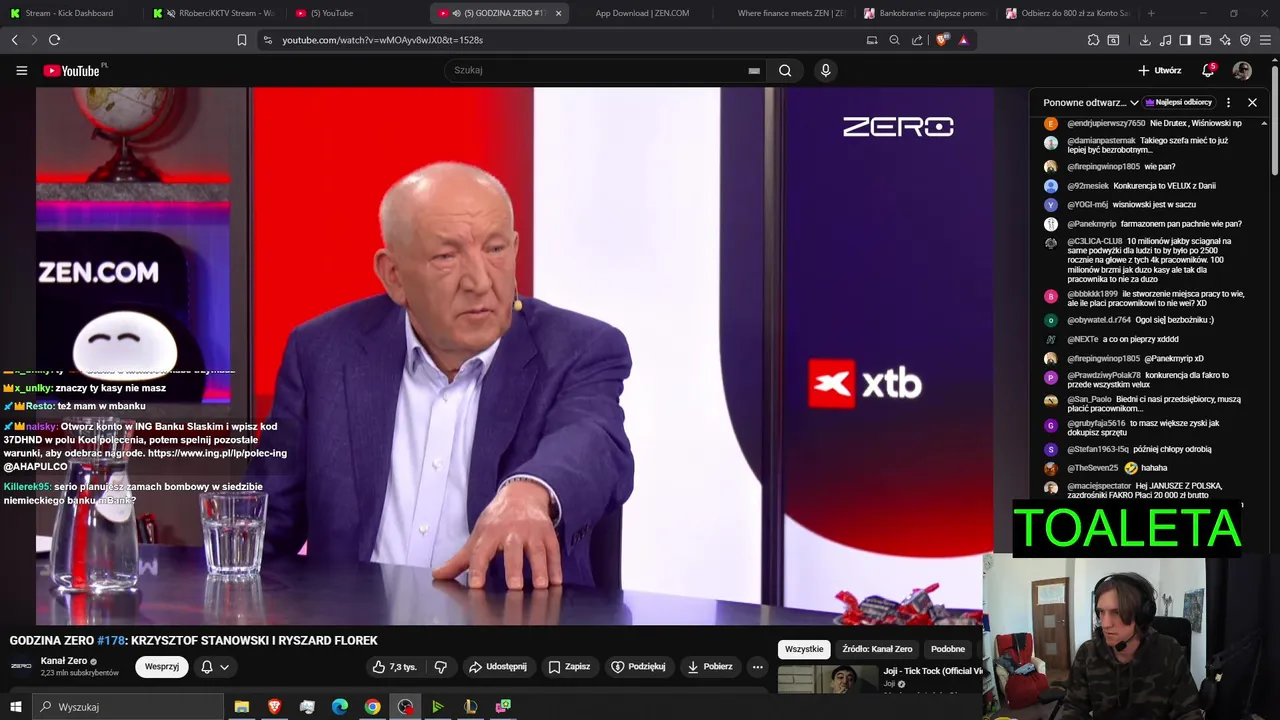
Task: Click the video player area
Action: coord(515,355)
